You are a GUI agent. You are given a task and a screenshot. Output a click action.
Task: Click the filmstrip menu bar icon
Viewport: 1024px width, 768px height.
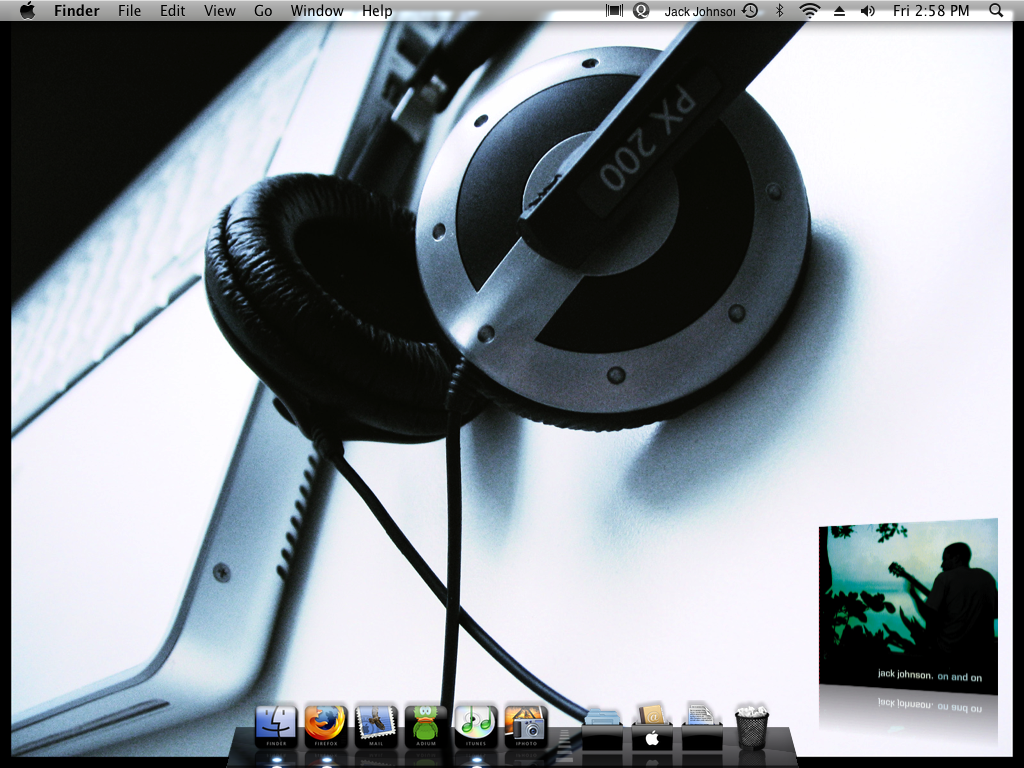pyautogui.click(x=614, y=10)
